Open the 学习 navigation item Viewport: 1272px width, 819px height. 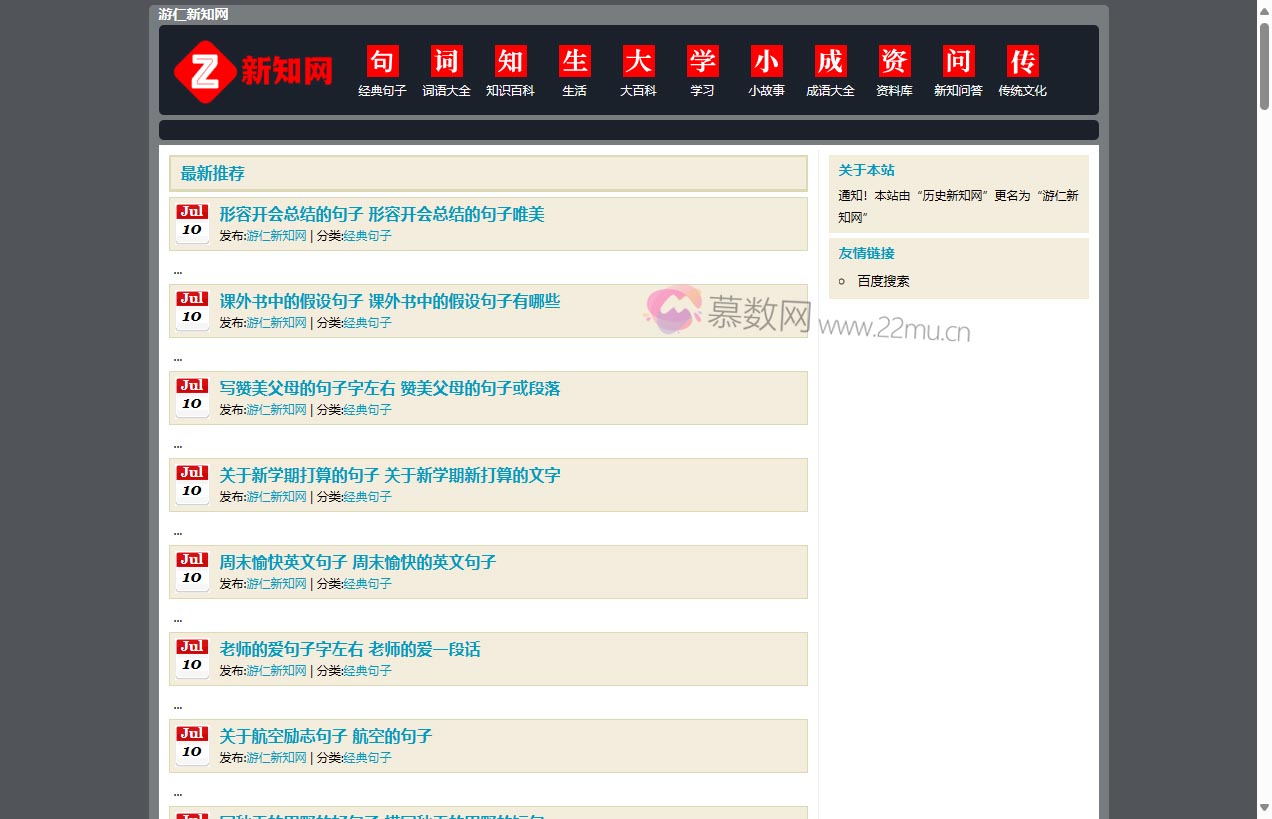coord(703,91)
